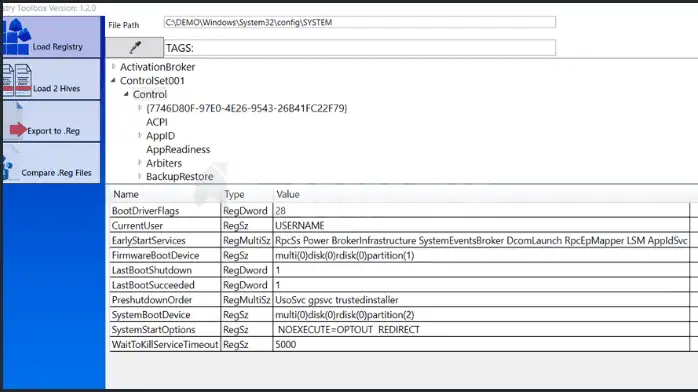Expand the Arbiters tree node
Screen dimensions: 698x392
click(140, 163)
